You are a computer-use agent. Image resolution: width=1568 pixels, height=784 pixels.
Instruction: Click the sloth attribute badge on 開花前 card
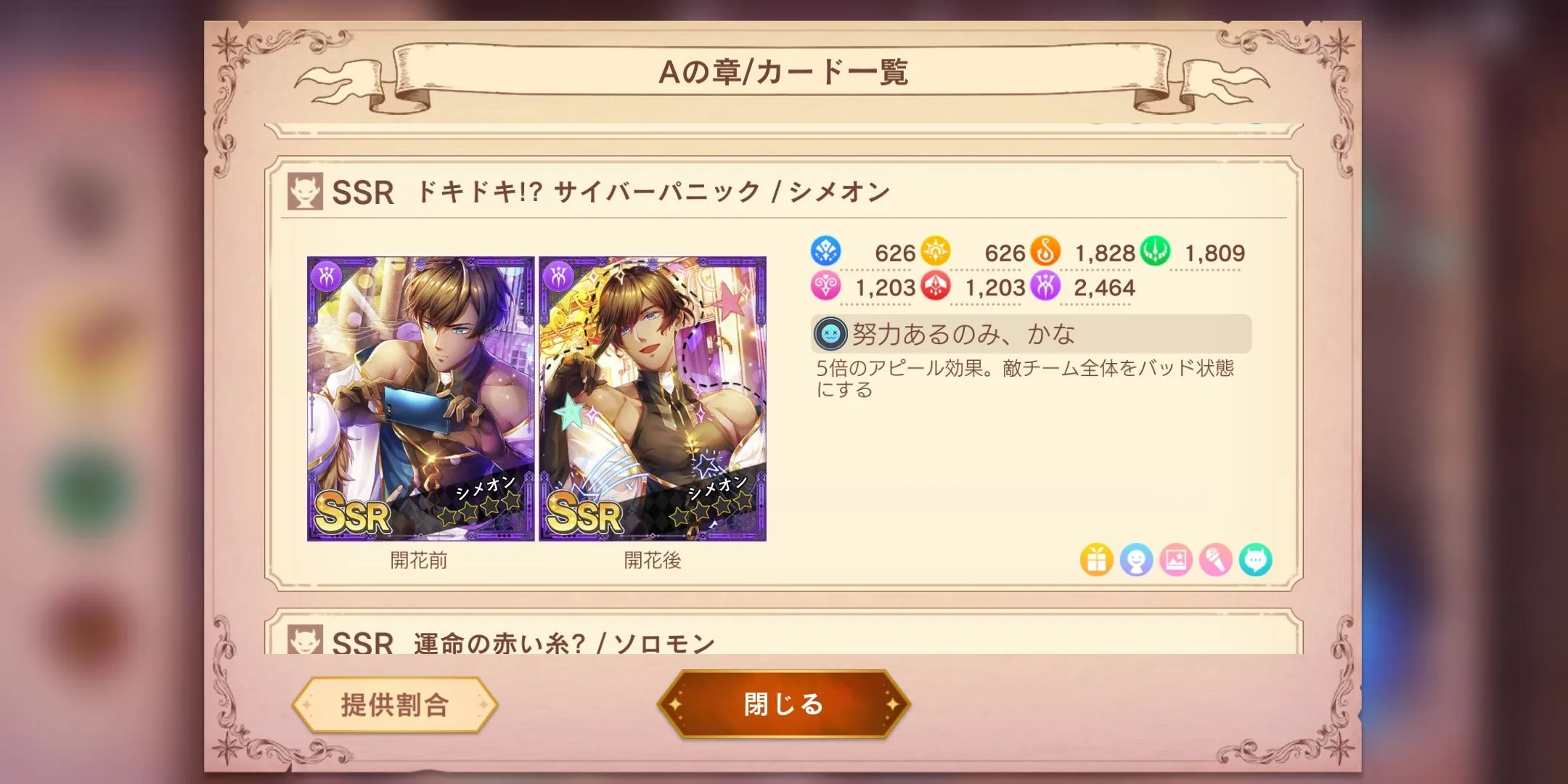327,277
